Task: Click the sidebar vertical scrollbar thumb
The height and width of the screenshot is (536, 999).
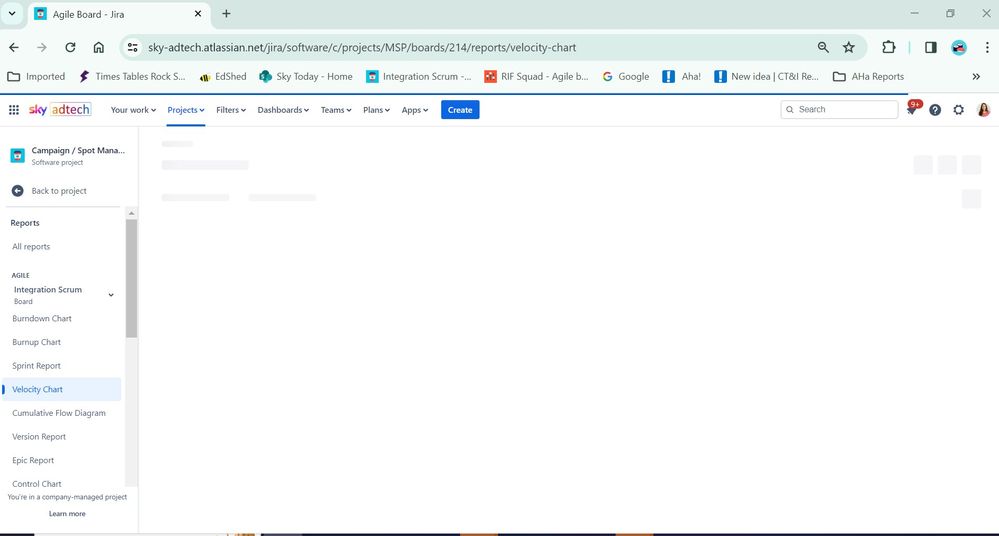Action: point(131,278)
